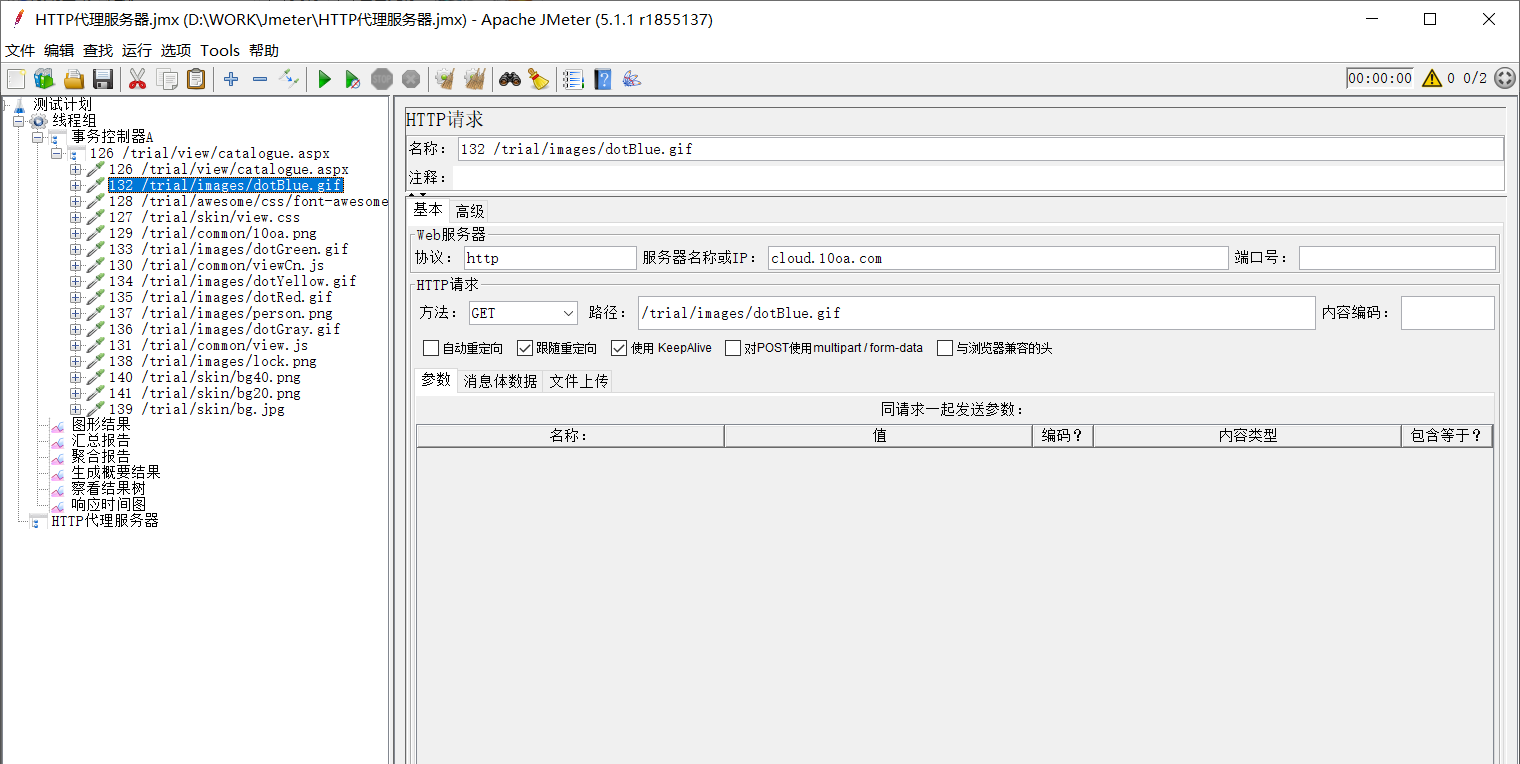Click the New test plan icon
The width and height of the screenshot is (1520, 764).
point(16,79)
